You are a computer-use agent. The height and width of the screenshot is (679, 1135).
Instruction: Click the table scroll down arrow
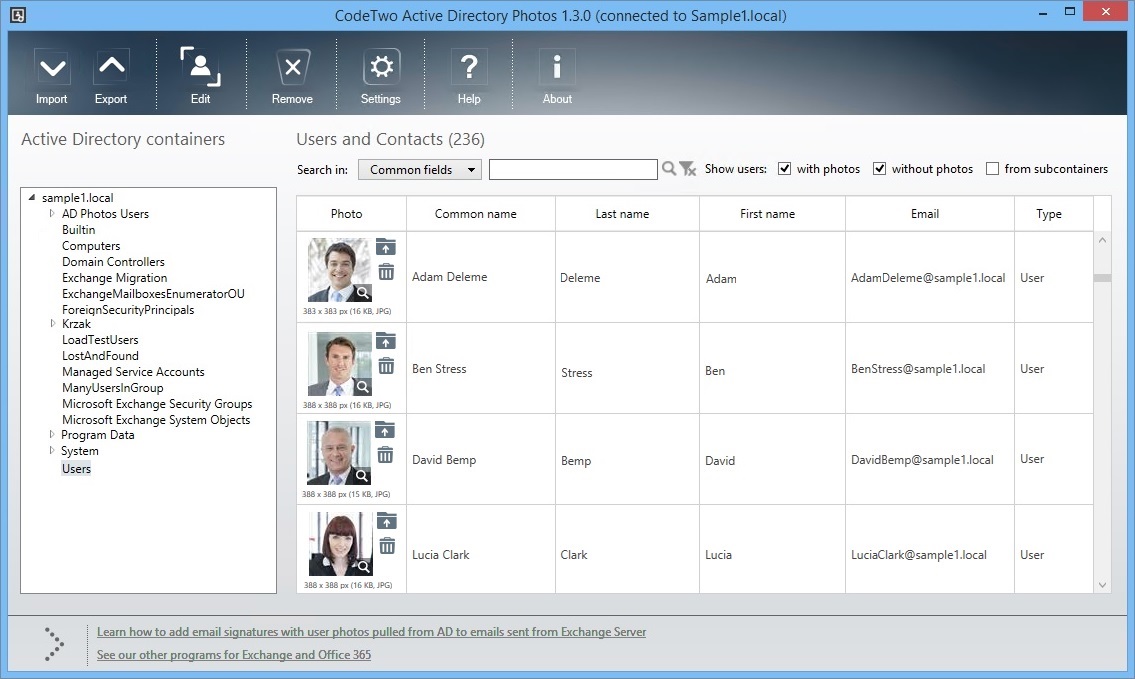click(1102, 585)
